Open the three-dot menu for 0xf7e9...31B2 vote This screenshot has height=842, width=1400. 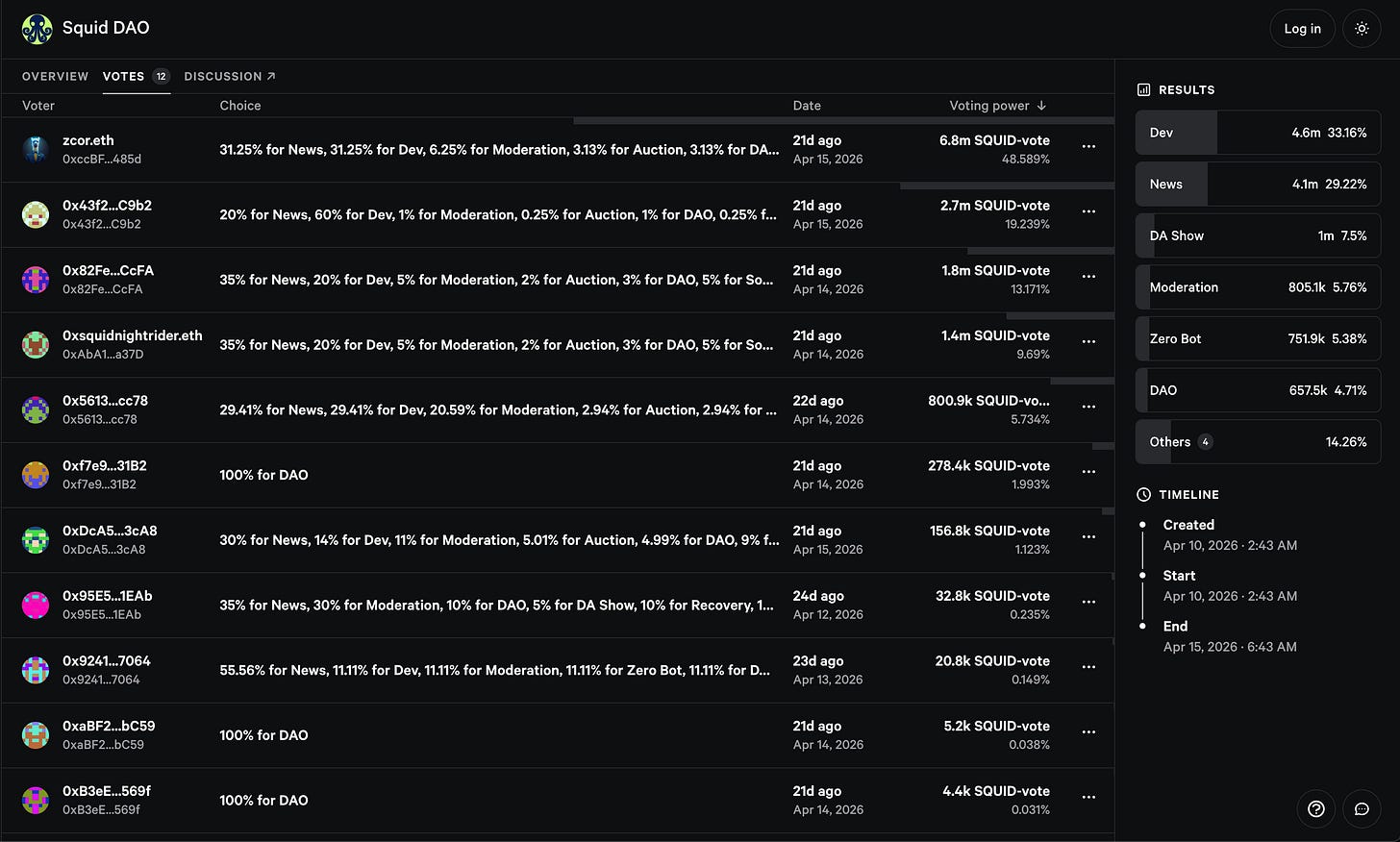(x=1088, y=472)
